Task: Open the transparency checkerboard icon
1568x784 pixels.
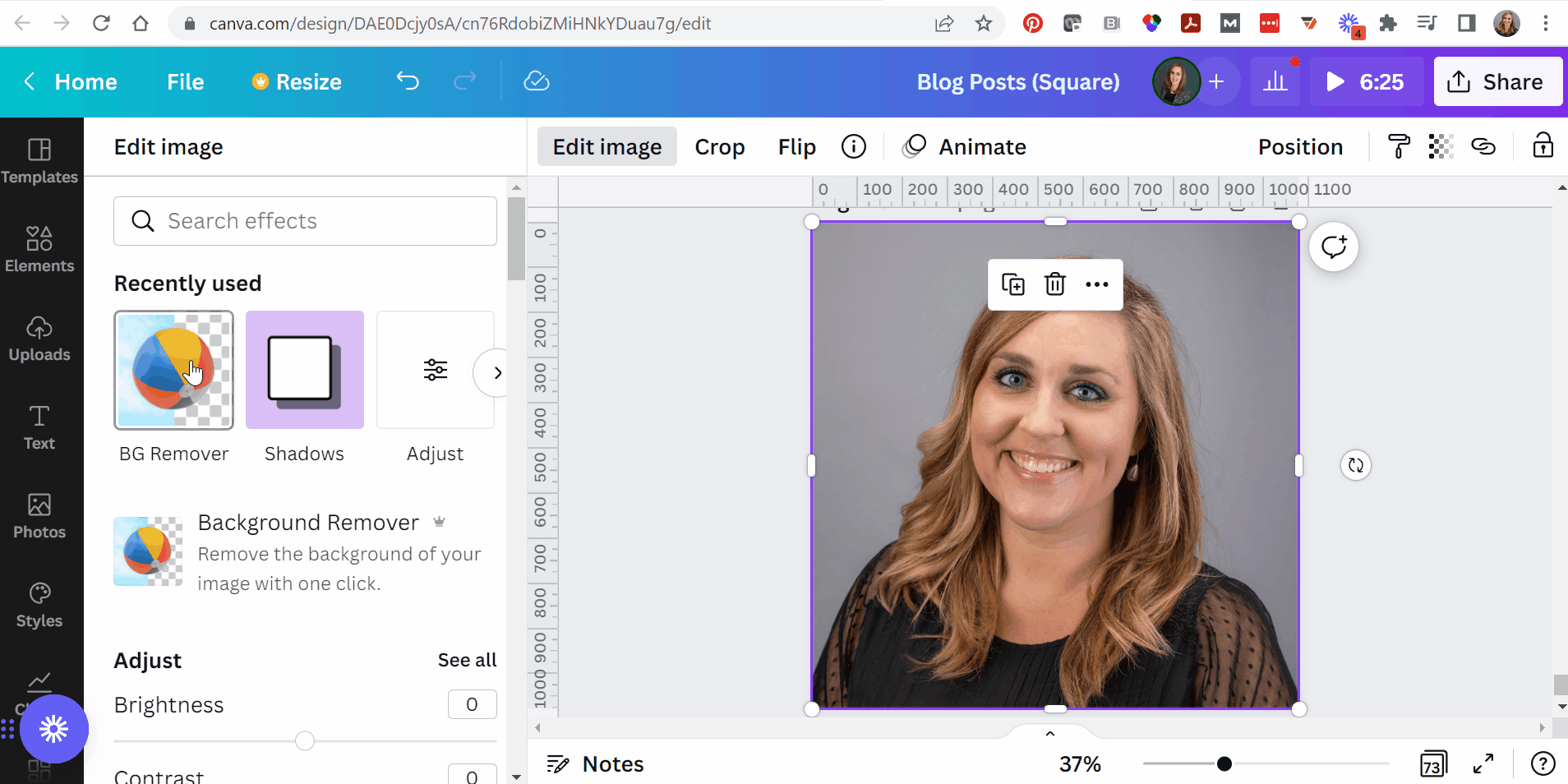Action: click(1441, 146)
